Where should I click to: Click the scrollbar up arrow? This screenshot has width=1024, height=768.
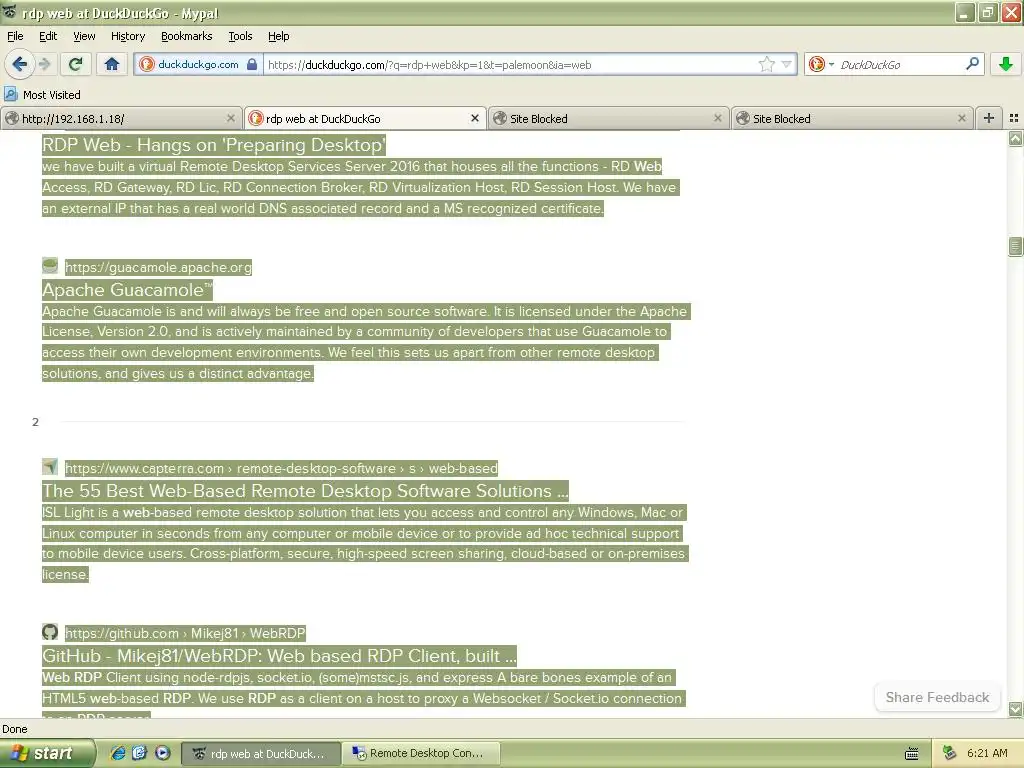pos(1015,138)
